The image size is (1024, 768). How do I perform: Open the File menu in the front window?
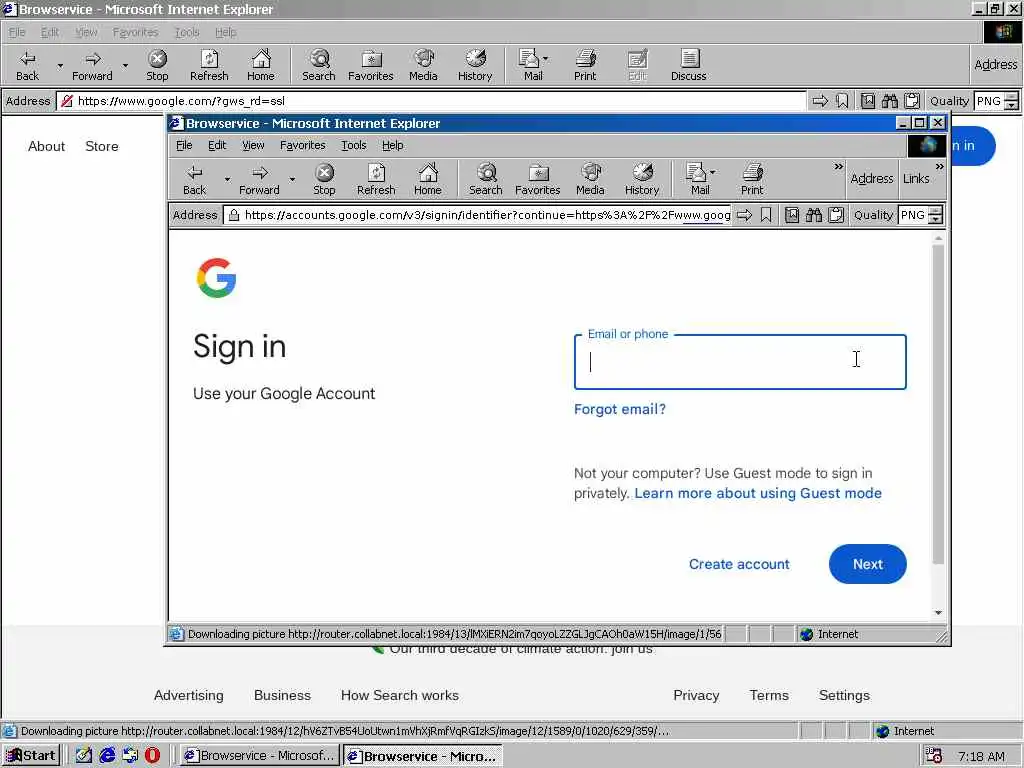(x=184, y=145)
